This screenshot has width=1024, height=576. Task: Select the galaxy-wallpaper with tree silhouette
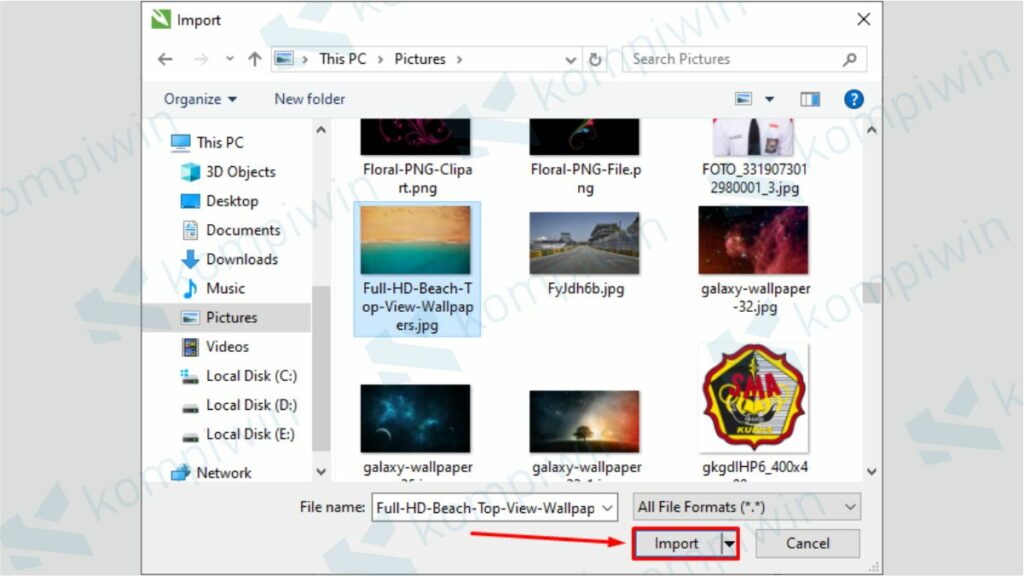coord(584,421)
